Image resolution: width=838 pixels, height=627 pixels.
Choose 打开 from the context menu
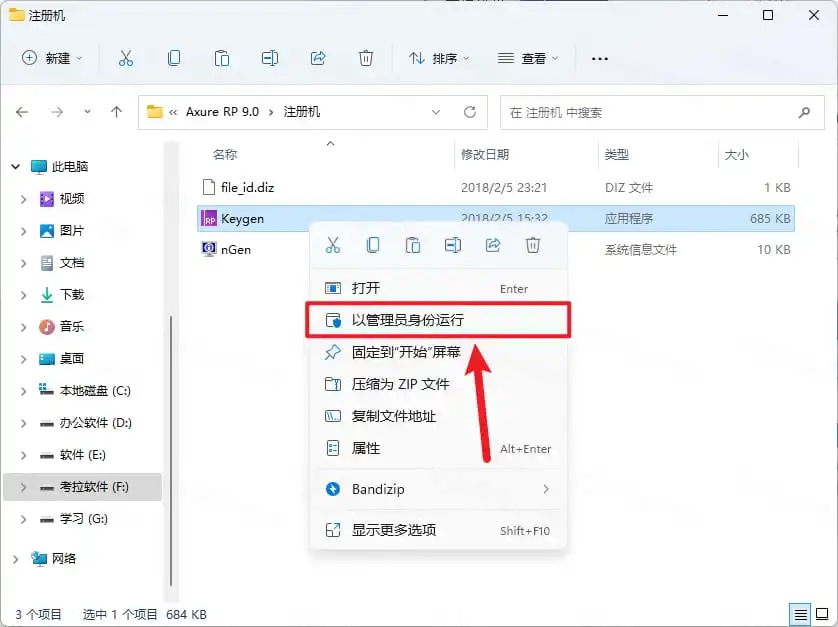click(x=438, y=289)
